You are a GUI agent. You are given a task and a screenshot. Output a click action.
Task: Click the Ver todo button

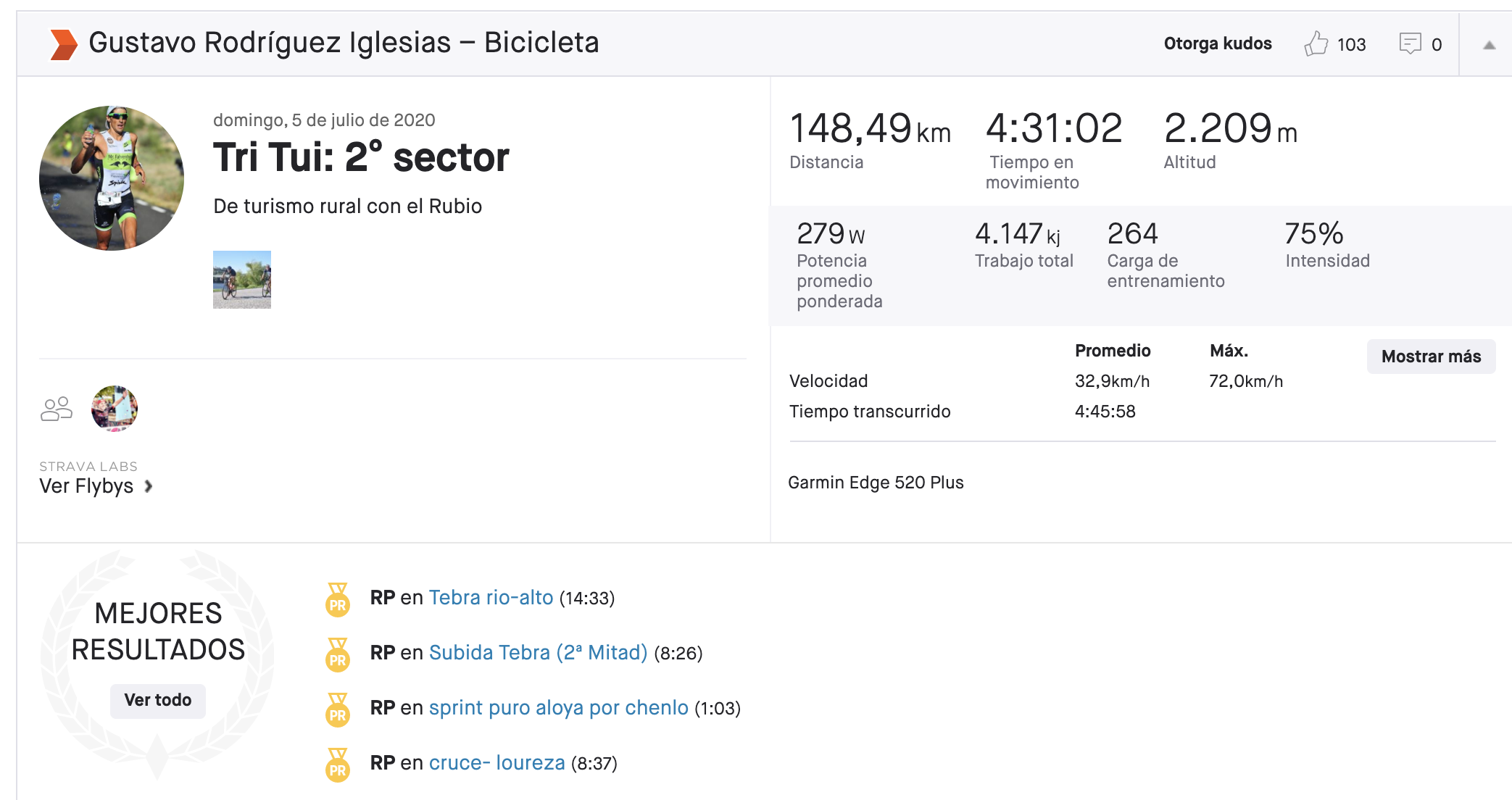(x=157, y=701)
